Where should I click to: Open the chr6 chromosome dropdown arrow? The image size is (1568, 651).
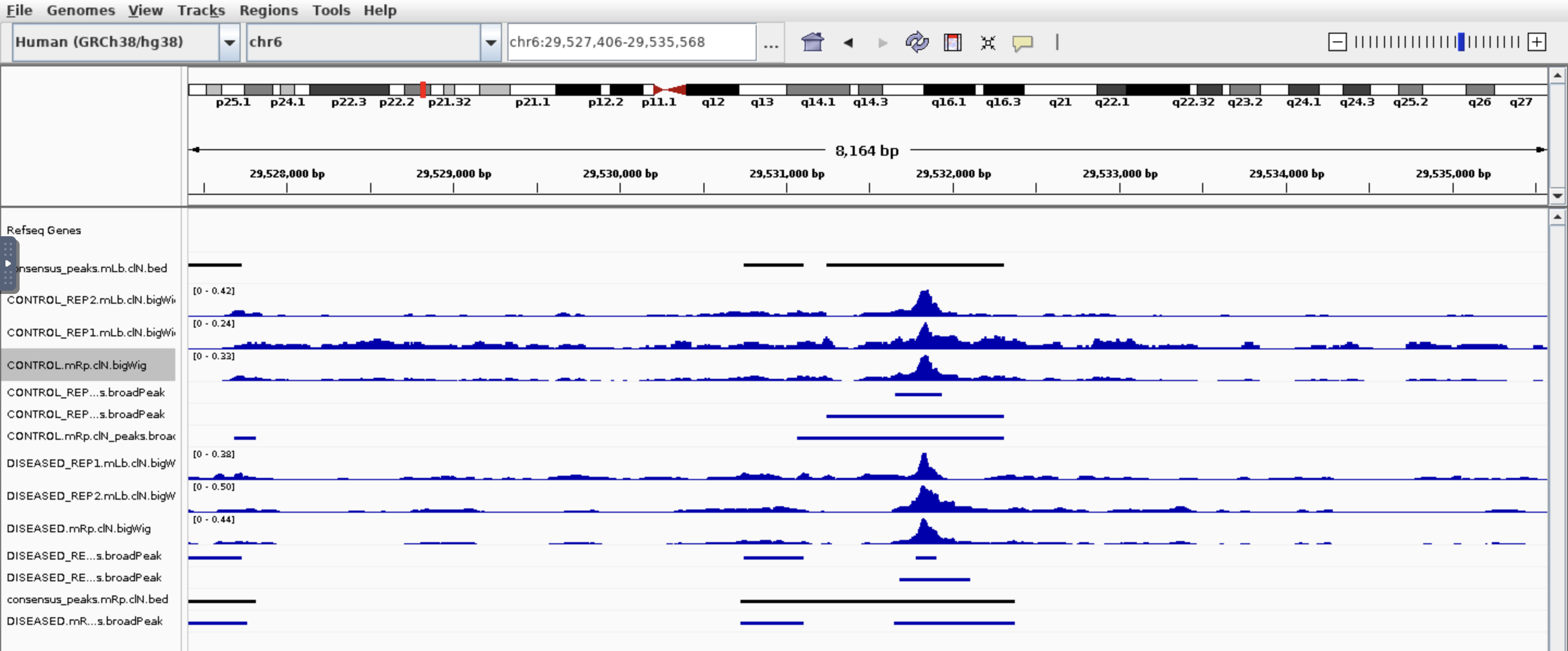click(x=491, y=42)
